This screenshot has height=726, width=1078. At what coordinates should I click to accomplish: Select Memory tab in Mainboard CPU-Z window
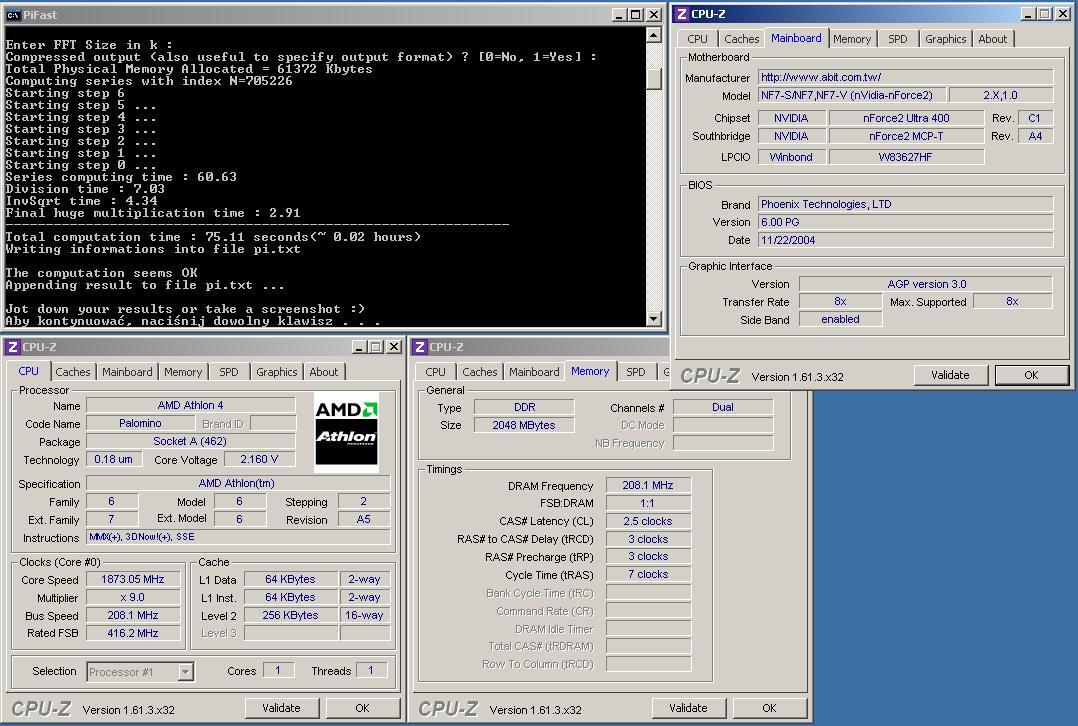(x=852, y=39)
